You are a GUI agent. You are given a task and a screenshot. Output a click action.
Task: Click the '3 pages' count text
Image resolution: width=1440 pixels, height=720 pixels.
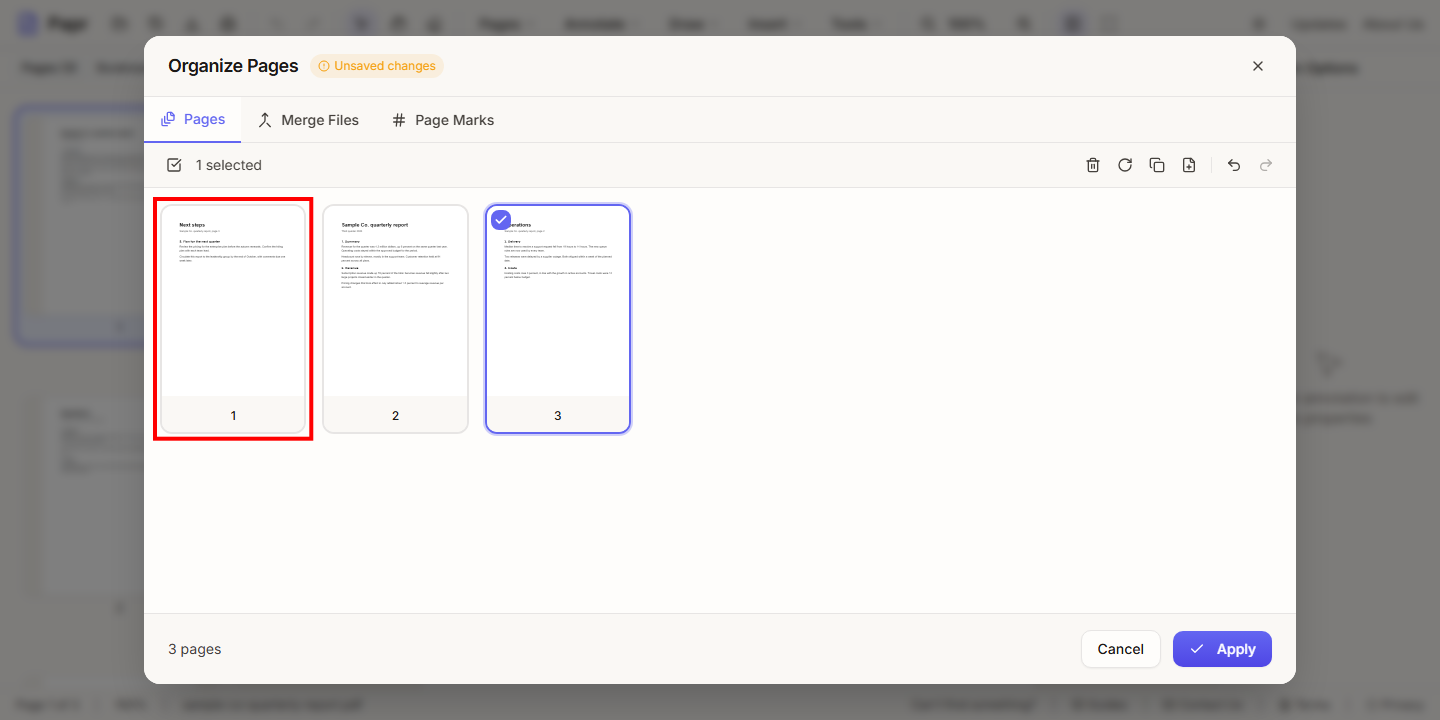point(195,649)
